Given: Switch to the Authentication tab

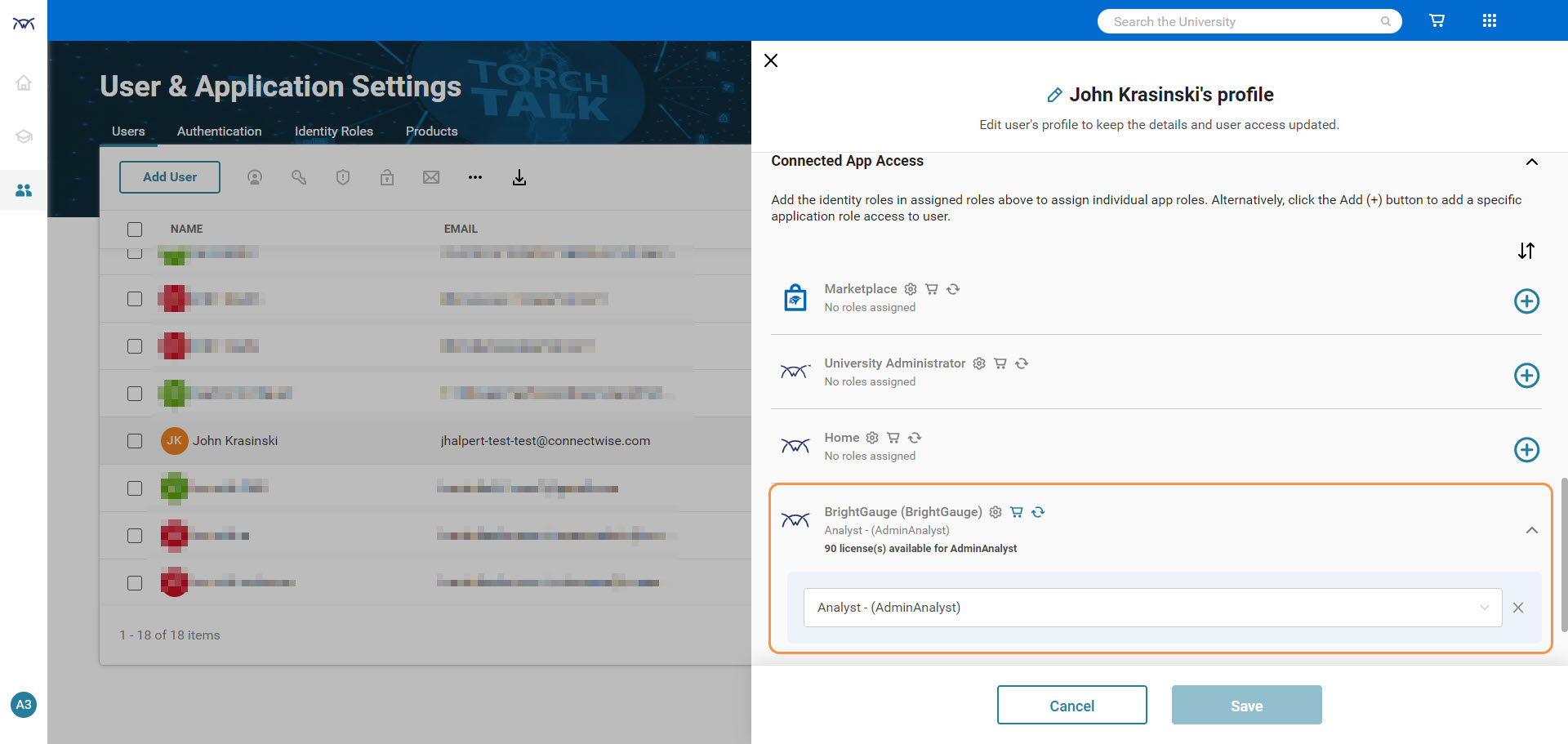Looking at the screenshot, I should point(219,131).
